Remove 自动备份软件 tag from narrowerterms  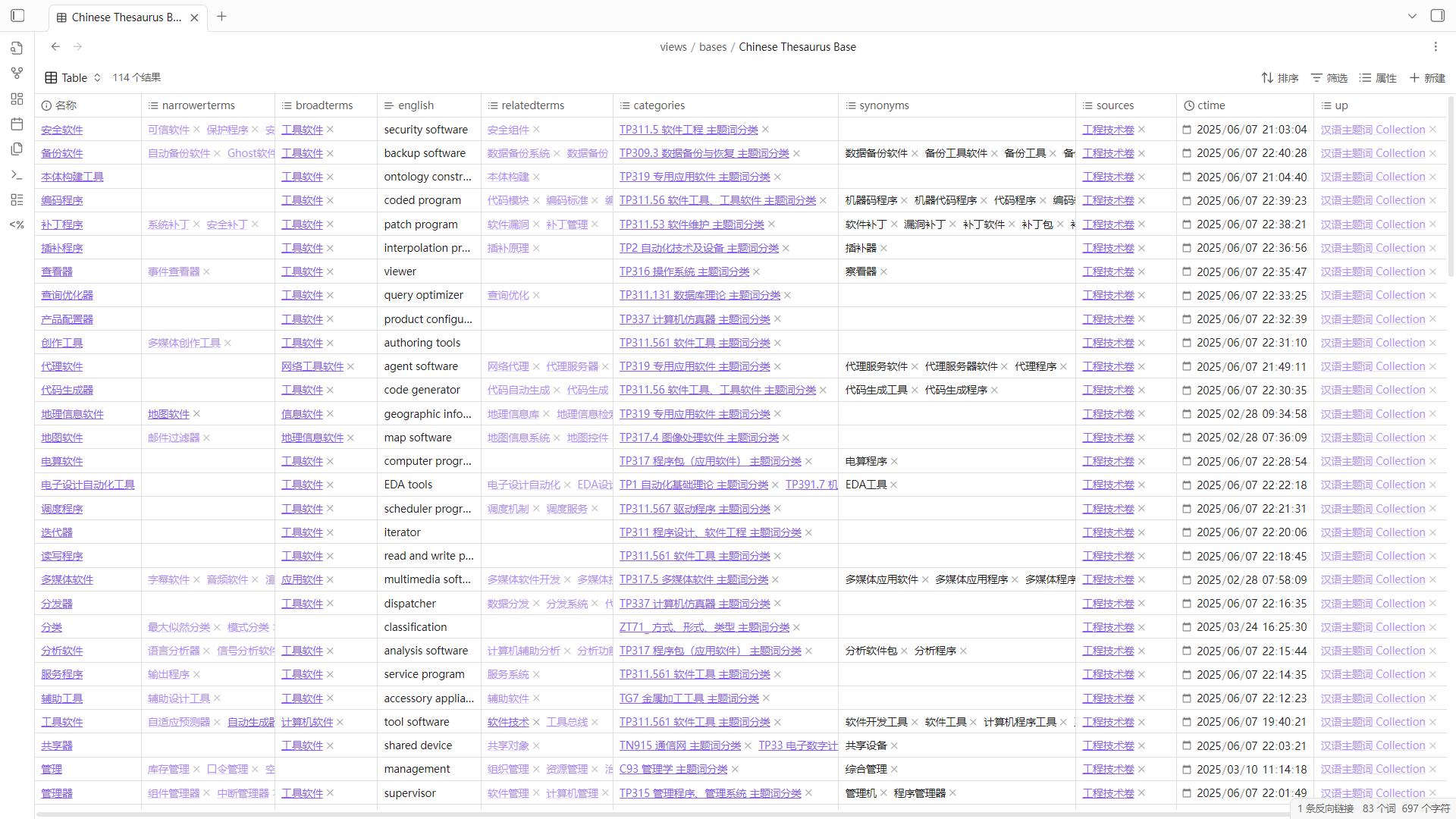(217, 153)
